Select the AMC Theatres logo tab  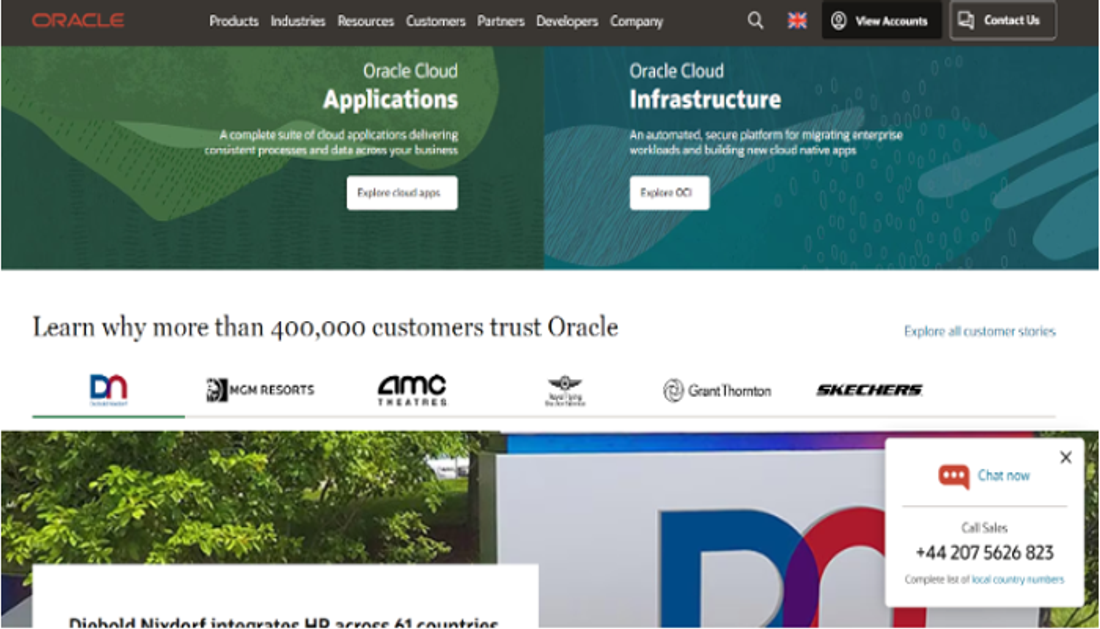point(412,391)
